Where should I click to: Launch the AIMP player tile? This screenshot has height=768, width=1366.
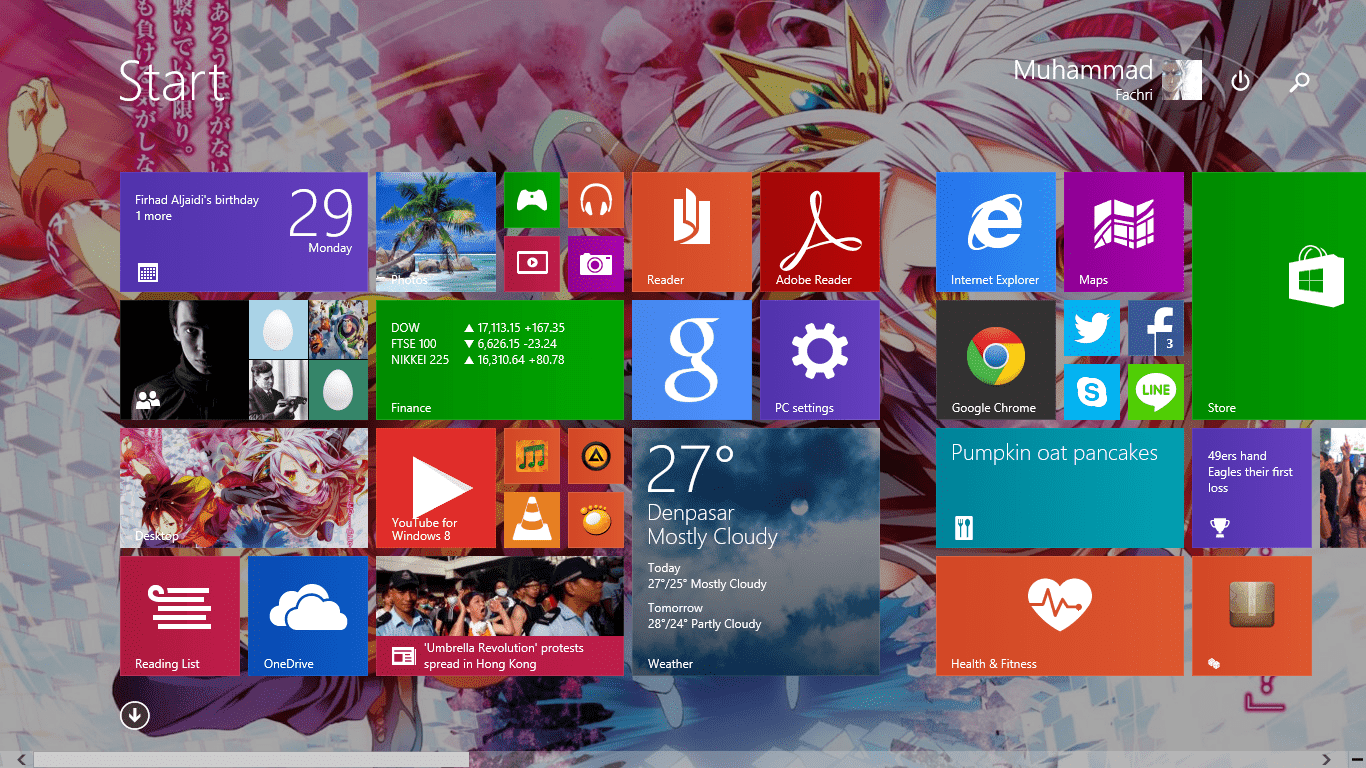[595, 456]
